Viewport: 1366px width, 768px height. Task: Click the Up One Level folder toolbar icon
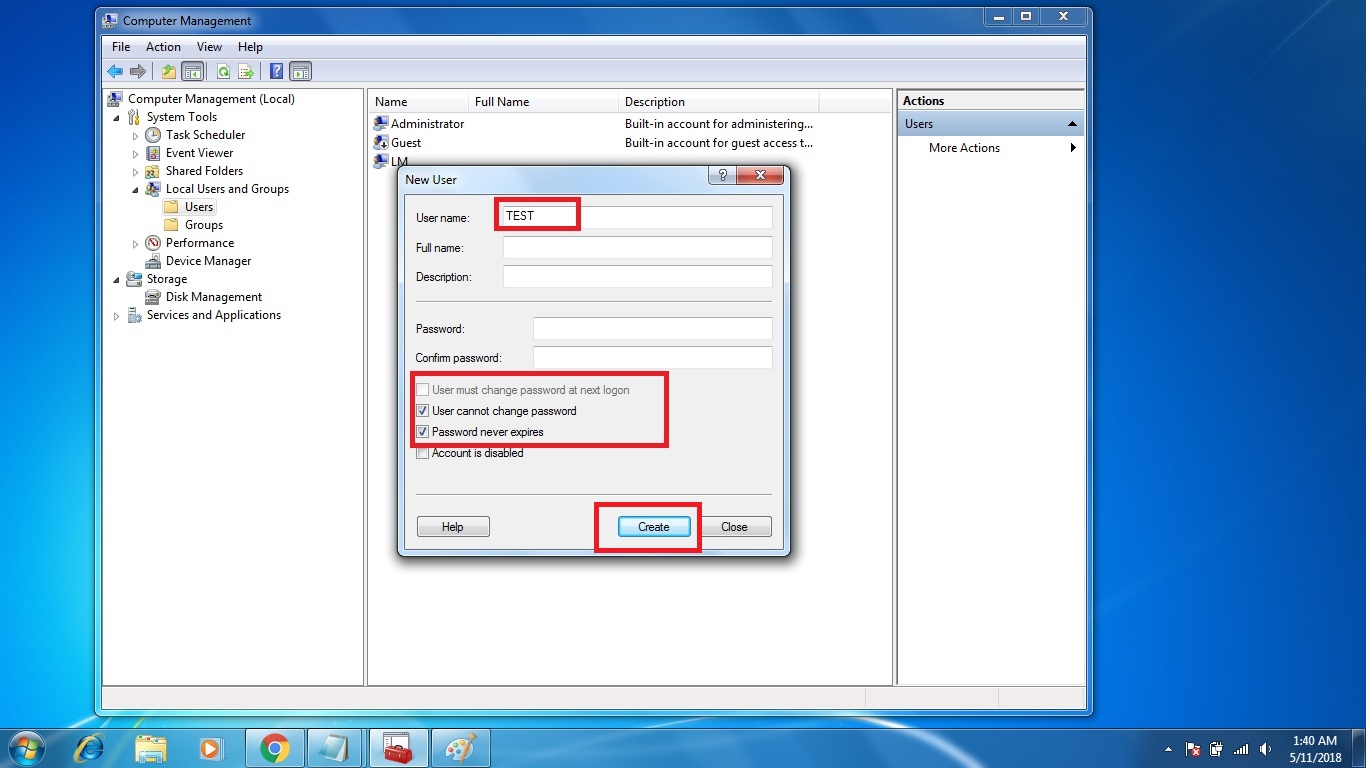[168, 71]
